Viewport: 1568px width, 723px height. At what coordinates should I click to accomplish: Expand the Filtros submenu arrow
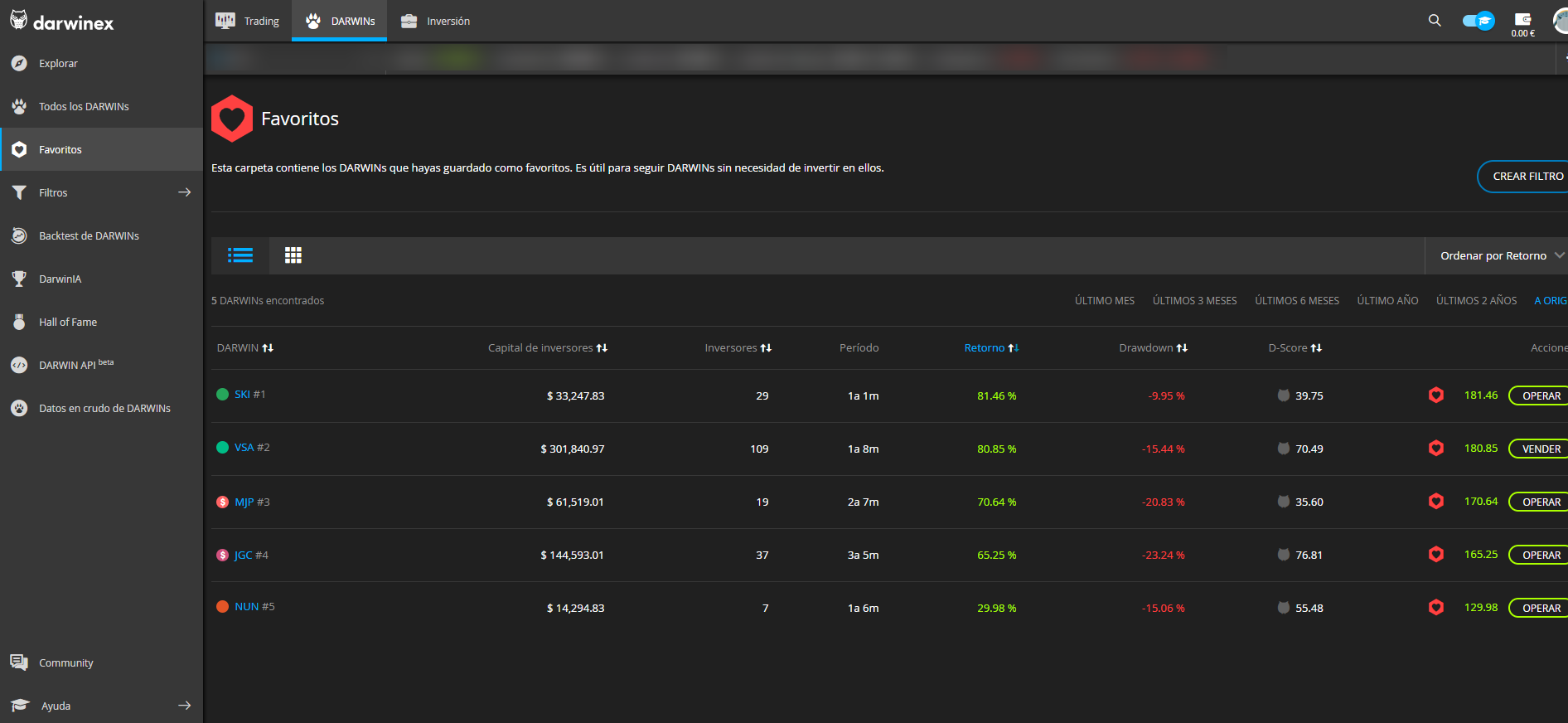(185, 192)
